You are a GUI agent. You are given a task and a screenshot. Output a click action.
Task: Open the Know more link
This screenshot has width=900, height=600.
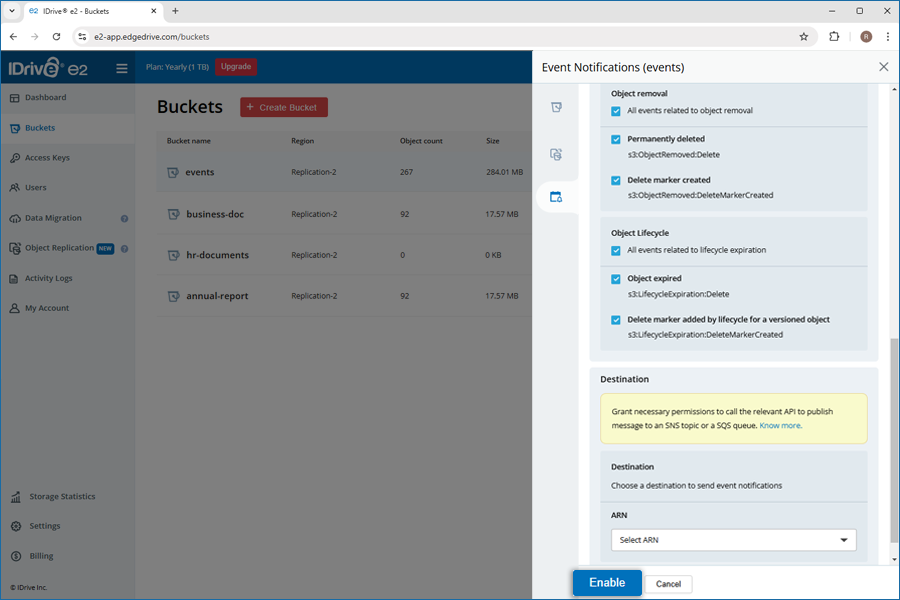click(x=780, y=425)
